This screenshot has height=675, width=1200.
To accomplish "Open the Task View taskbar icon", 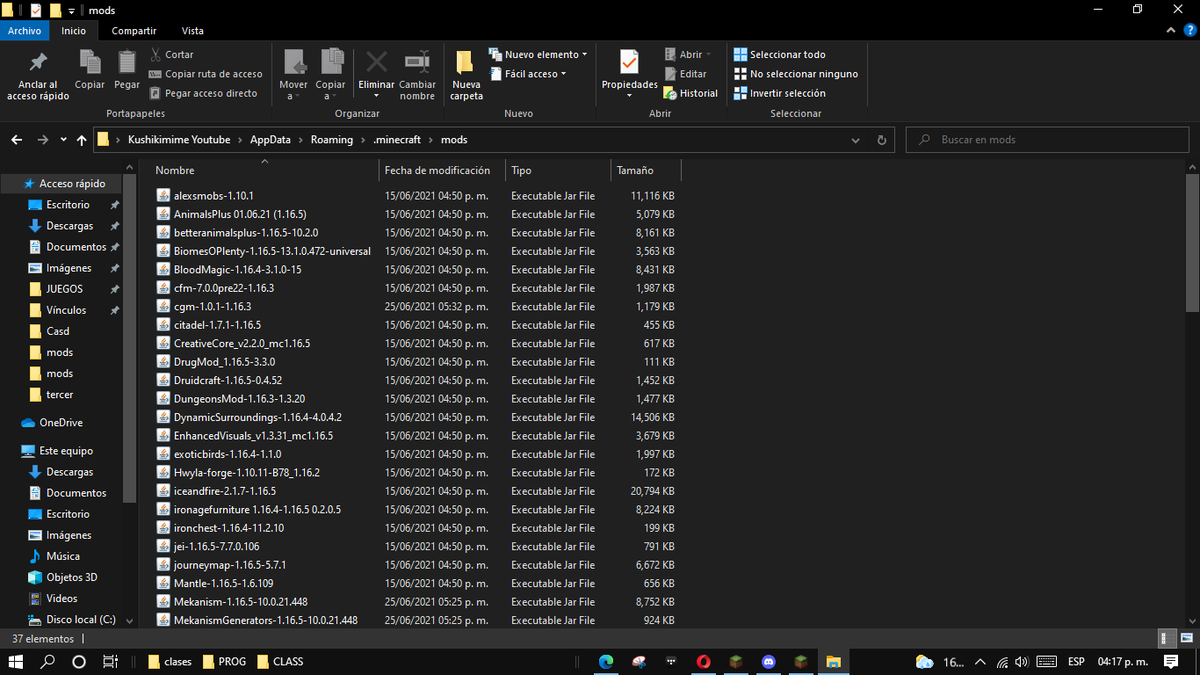I will 111,662.
